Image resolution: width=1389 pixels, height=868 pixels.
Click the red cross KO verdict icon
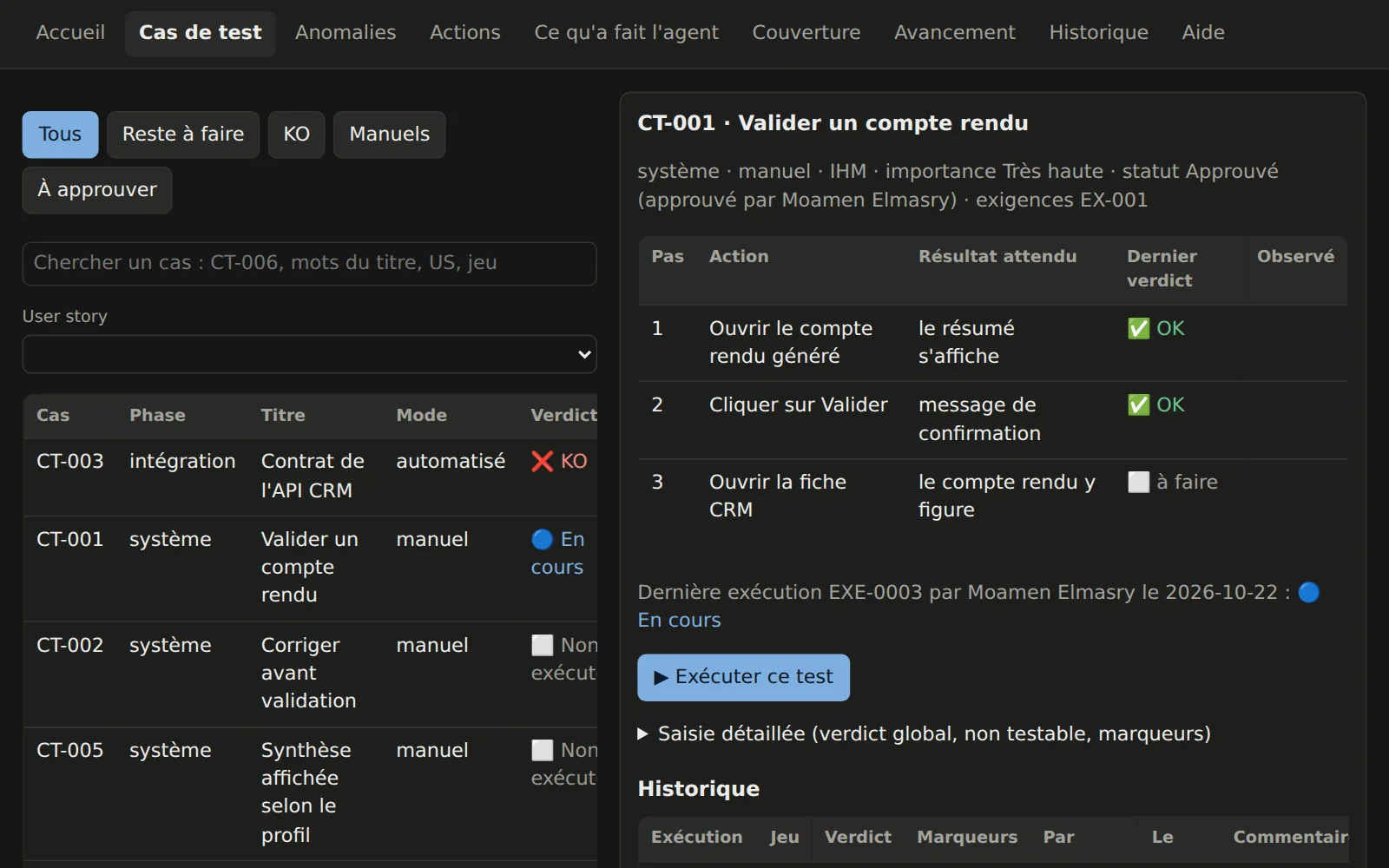tap(543, 462)
